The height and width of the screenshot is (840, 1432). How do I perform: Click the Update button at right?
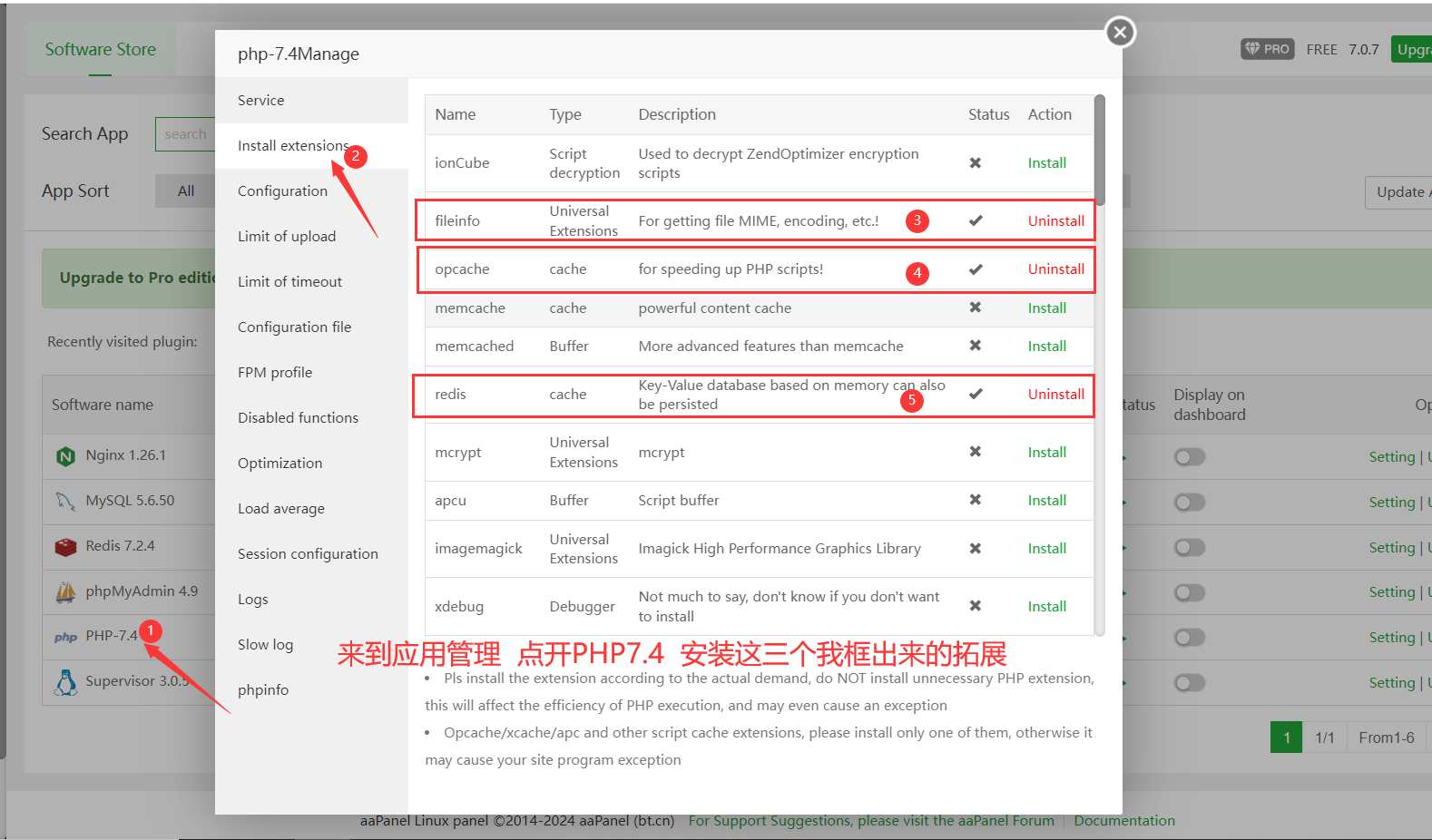click(1398, 192)
